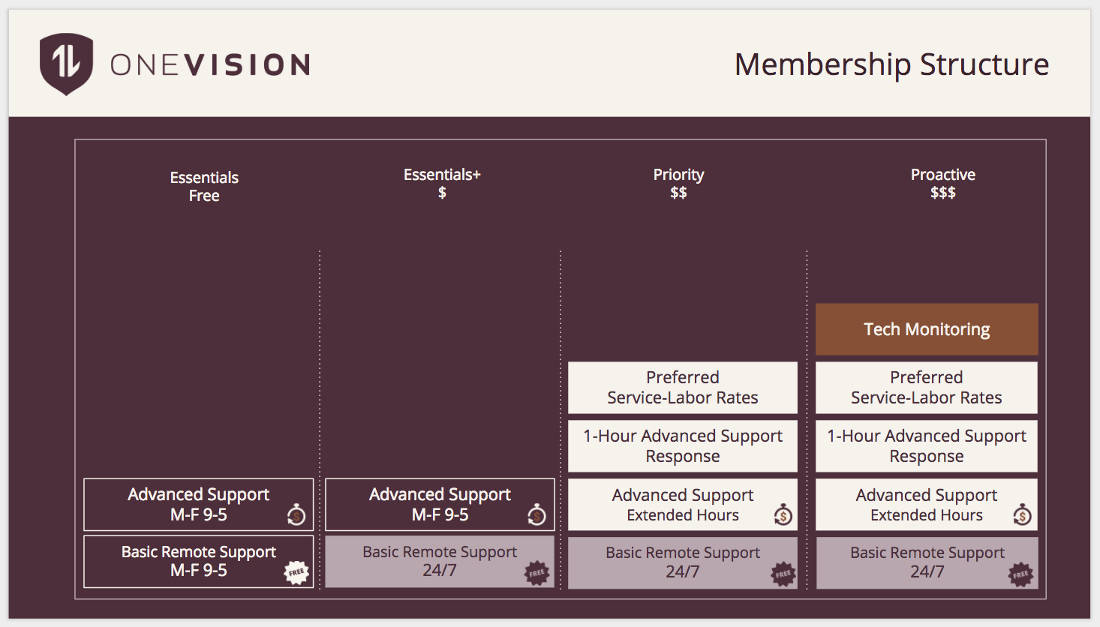Click the FREE badge in Essentials+ Basic Remote Support
The width and height of the screenshot is (1100, 627).
tap(537, 573)
